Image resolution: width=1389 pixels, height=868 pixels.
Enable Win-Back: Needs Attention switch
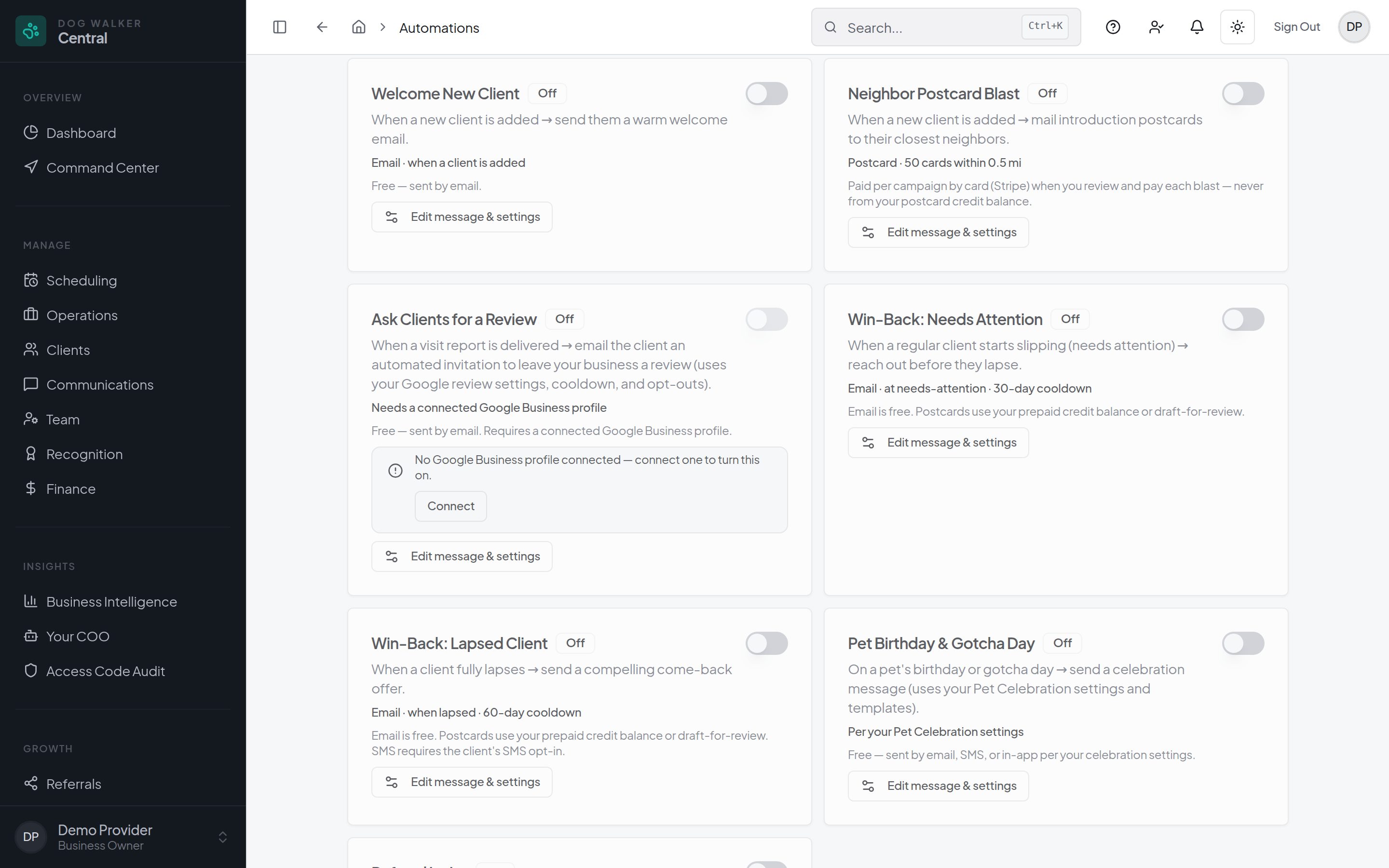[x=1243, y=319]
